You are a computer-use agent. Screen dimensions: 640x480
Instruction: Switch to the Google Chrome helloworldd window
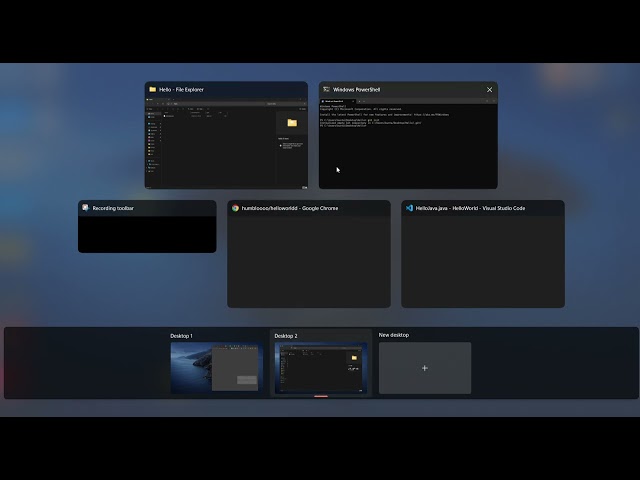(308, 262)
